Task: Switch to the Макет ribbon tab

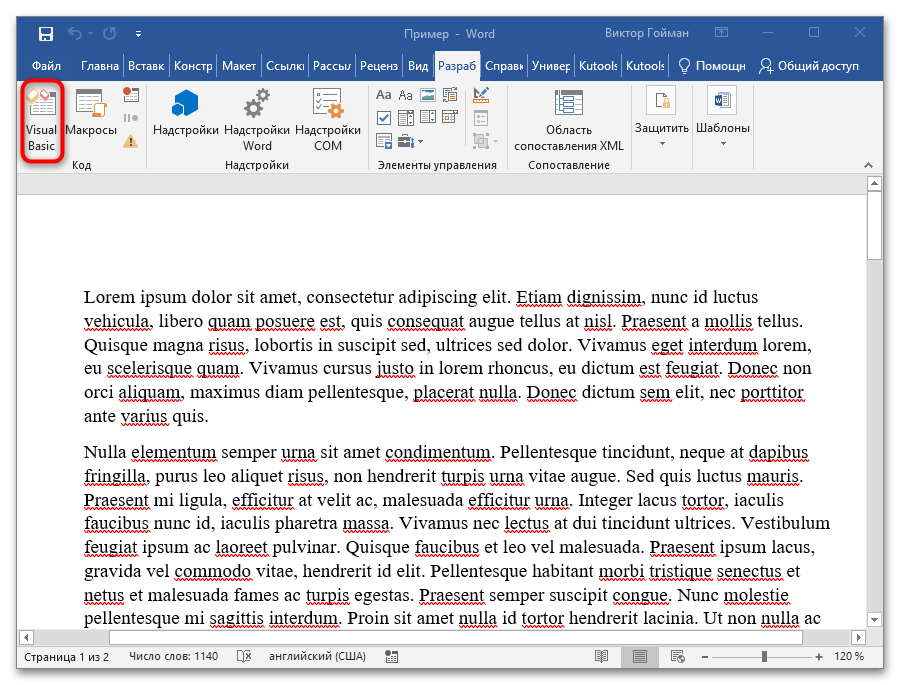Action: [239, 66]
